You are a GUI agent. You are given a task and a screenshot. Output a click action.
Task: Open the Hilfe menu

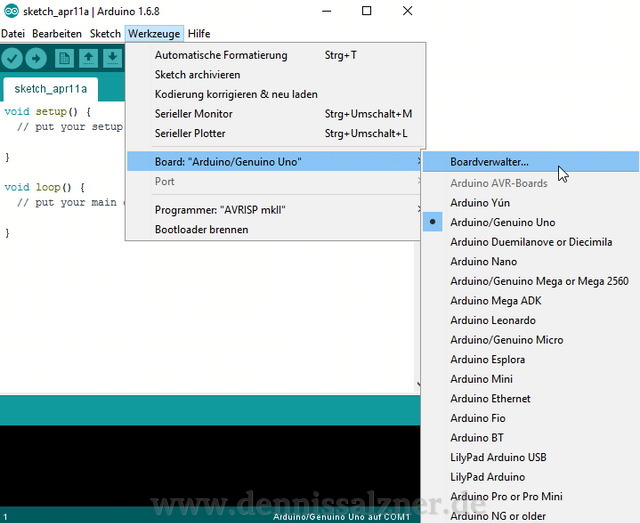(199, 33)
